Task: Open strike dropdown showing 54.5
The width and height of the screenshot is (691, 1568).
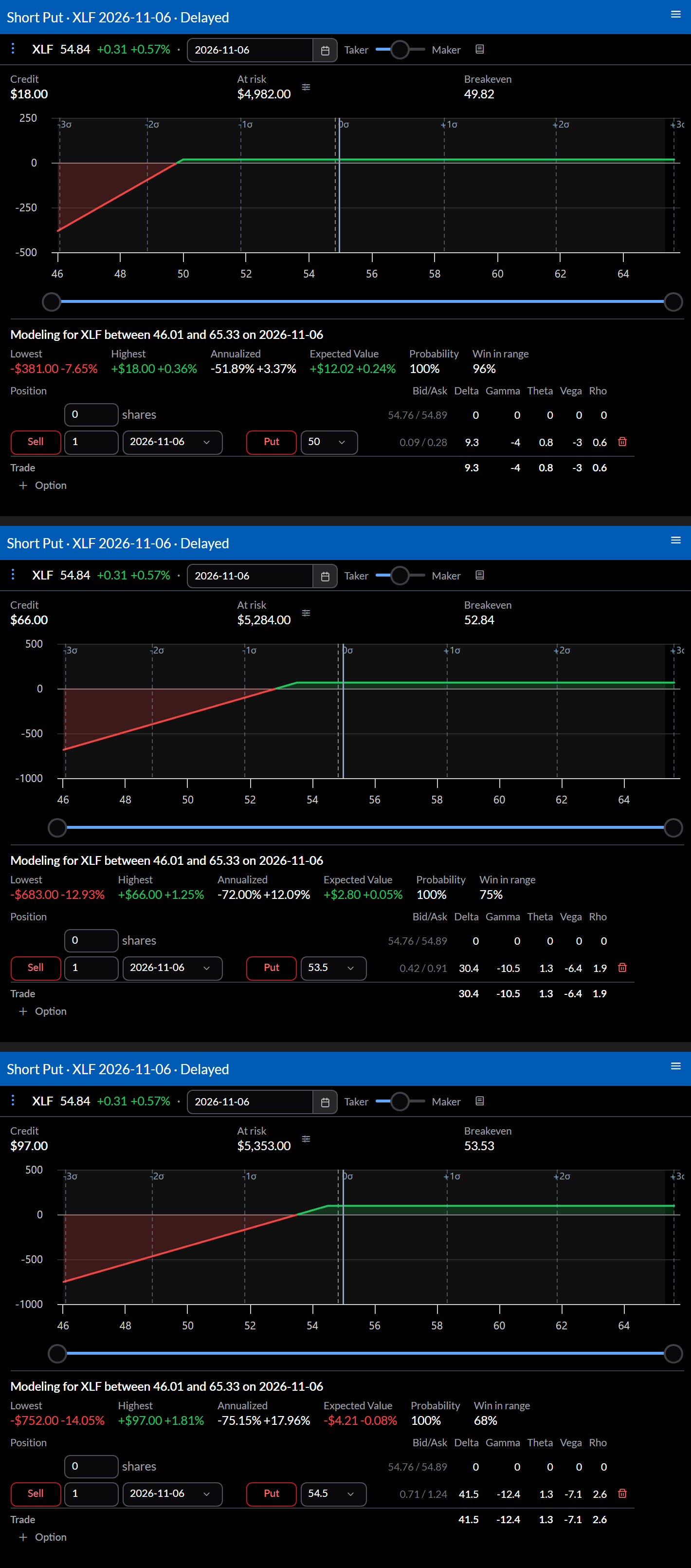Action: pyautogui.click(x=333, y=1494)
